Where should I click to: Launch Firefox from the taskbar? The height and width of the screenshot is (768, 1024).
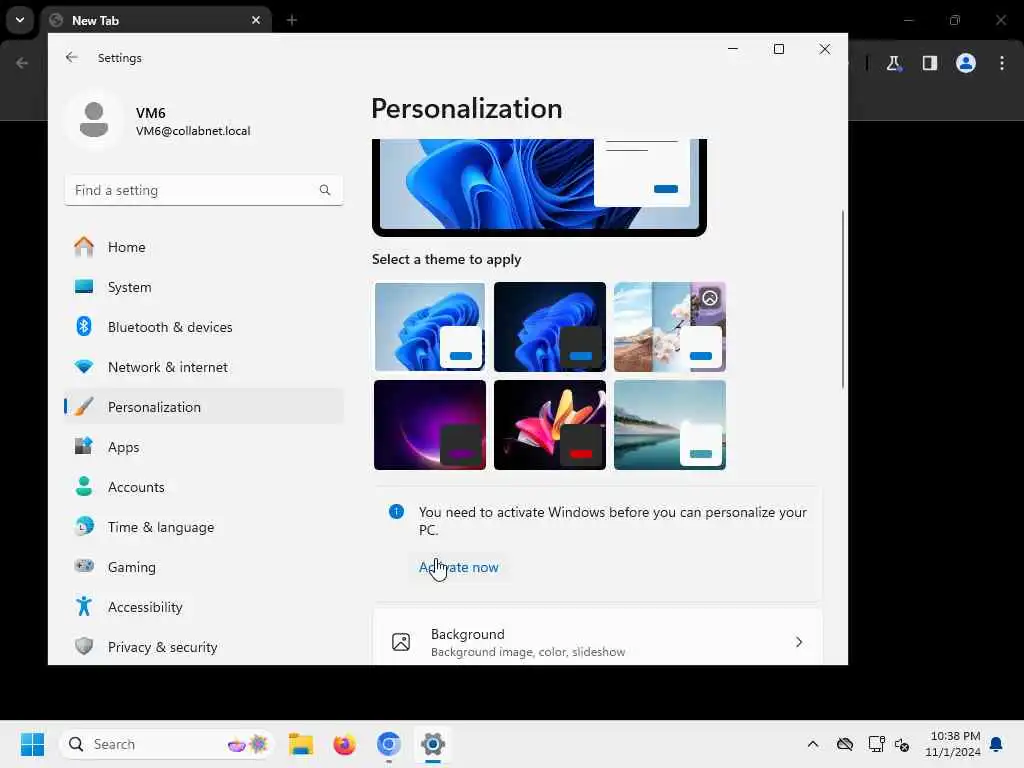[344, 744]
